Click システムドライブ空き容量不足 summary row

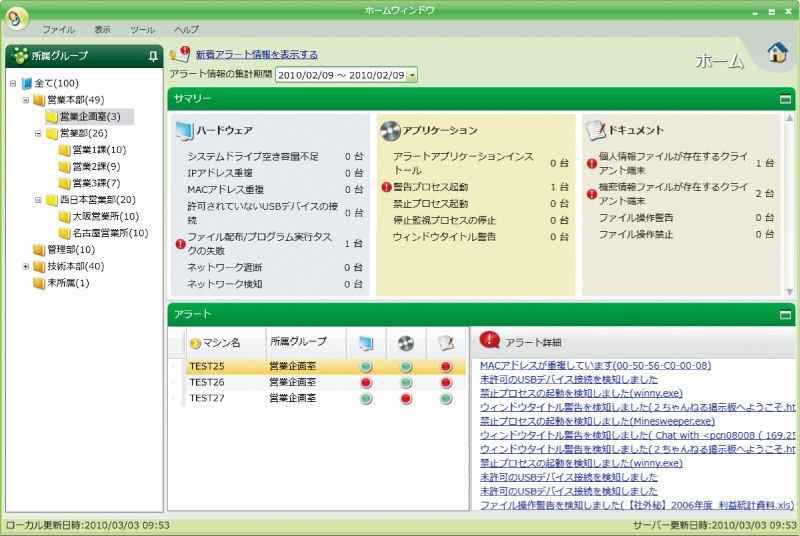coord(274,157)
